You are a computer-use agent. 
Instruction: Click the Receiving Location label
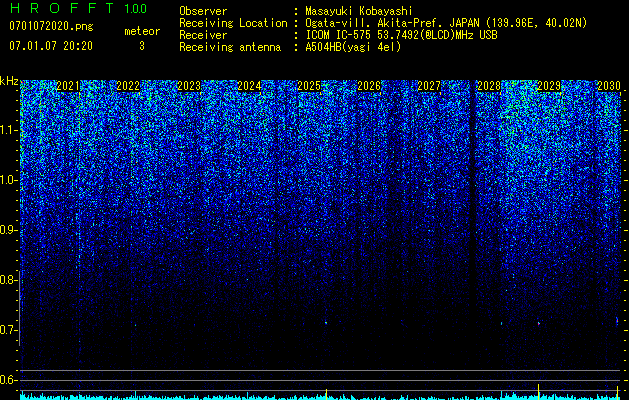click(233, 23)
